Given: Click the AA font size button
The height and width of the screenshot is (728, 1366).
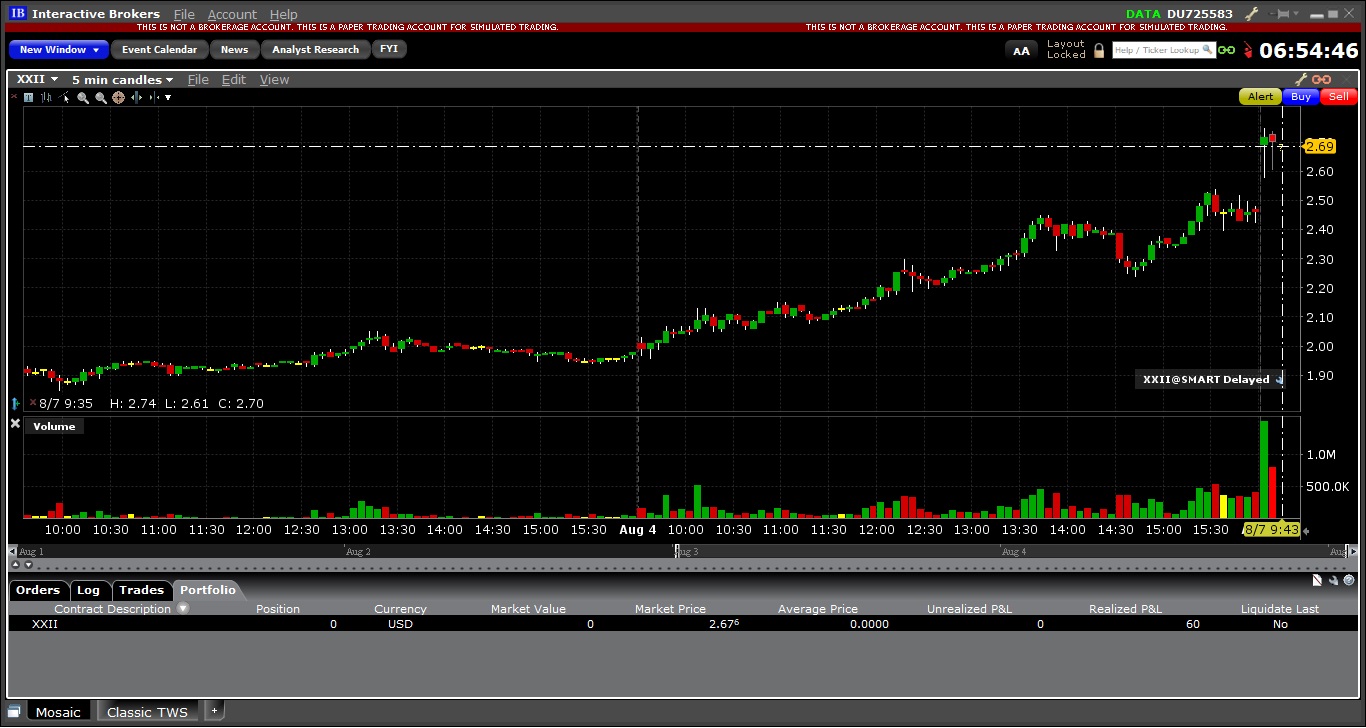Looking at the screenshot, I should (x=1021, y=50).
